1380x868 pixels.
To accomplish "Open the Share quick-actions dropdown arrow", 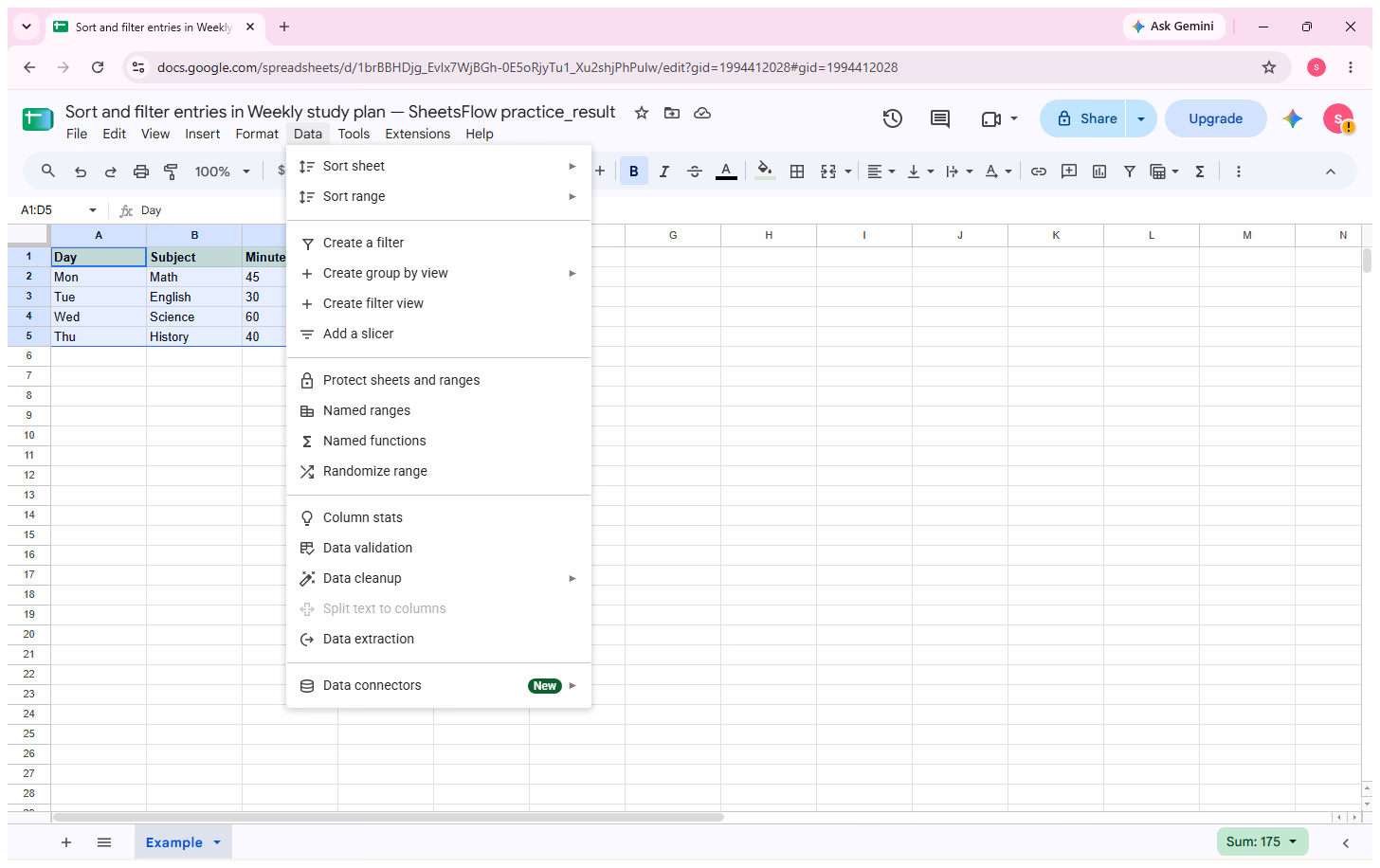I will tap(1141, 118).
